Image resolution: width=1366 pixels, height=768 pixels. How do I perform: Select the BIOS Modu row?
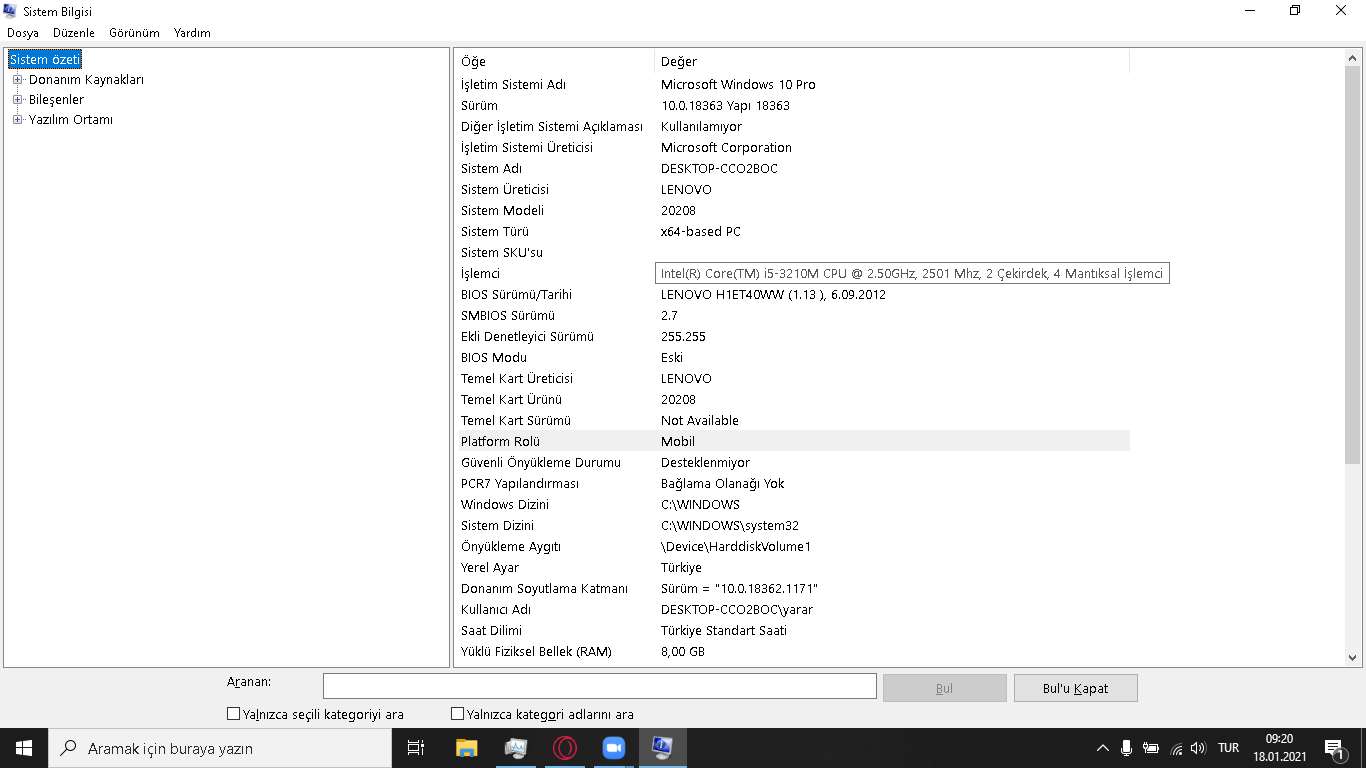click(793, 358)
